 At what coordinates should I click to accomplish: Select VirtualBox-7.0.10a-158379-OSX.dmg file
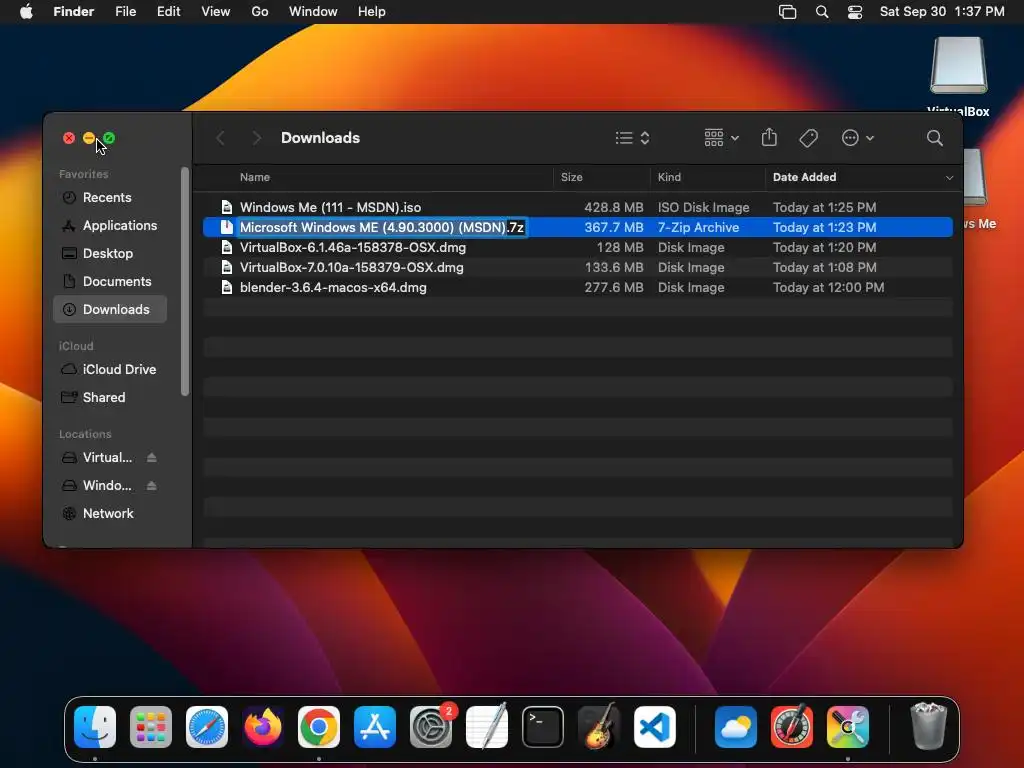[578, 268]
